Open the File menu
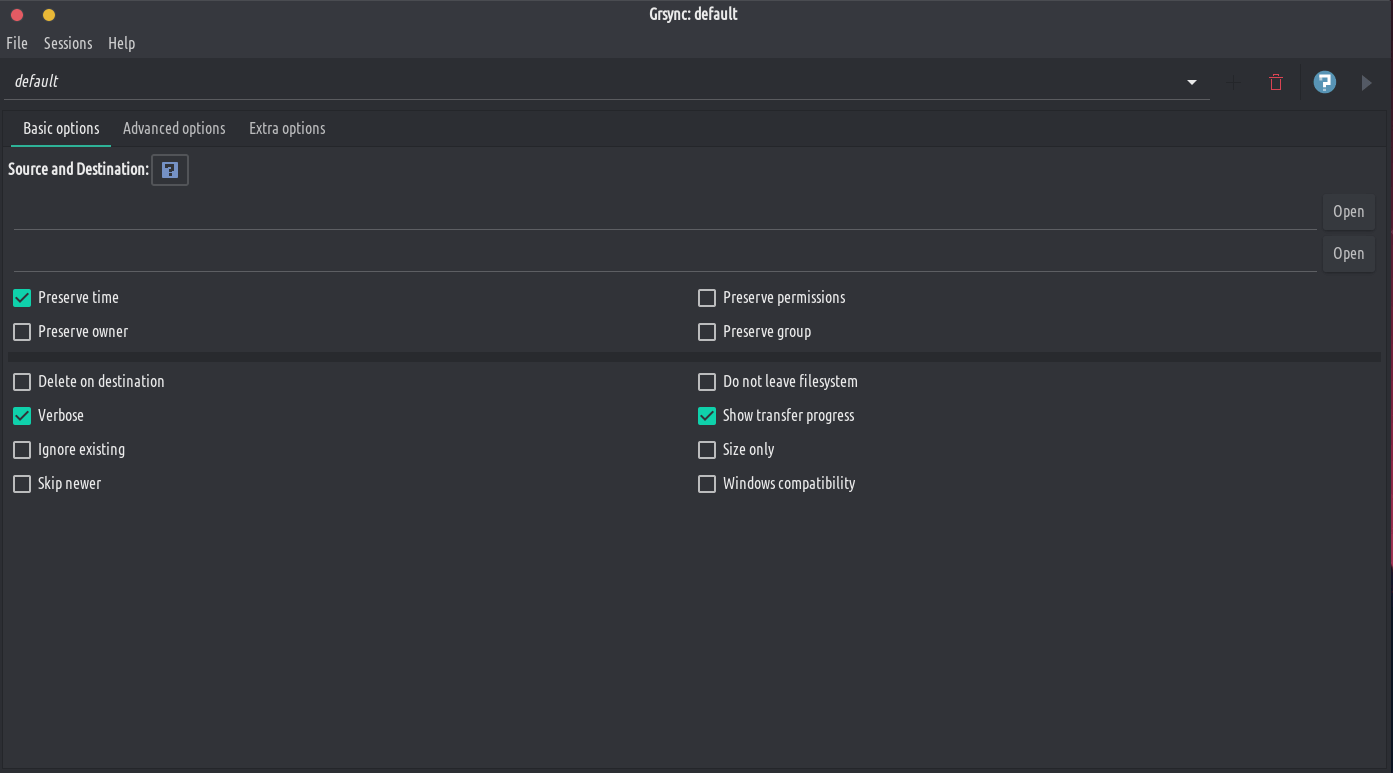The width and height of the screenshot is (1393, 773). click(x=17, y=43)
